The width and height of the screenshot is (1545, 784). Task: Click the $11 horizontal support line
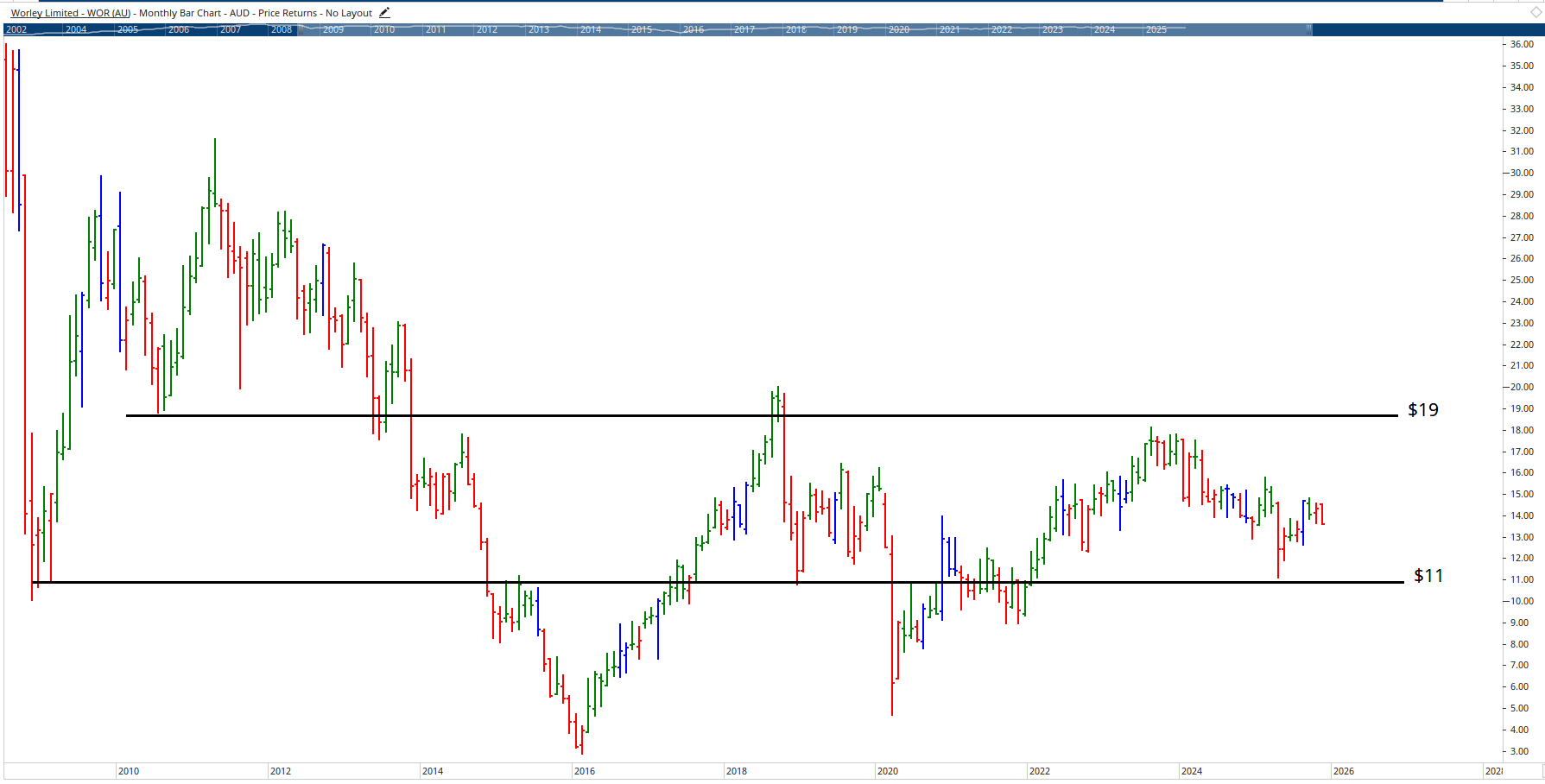point(777,581)
